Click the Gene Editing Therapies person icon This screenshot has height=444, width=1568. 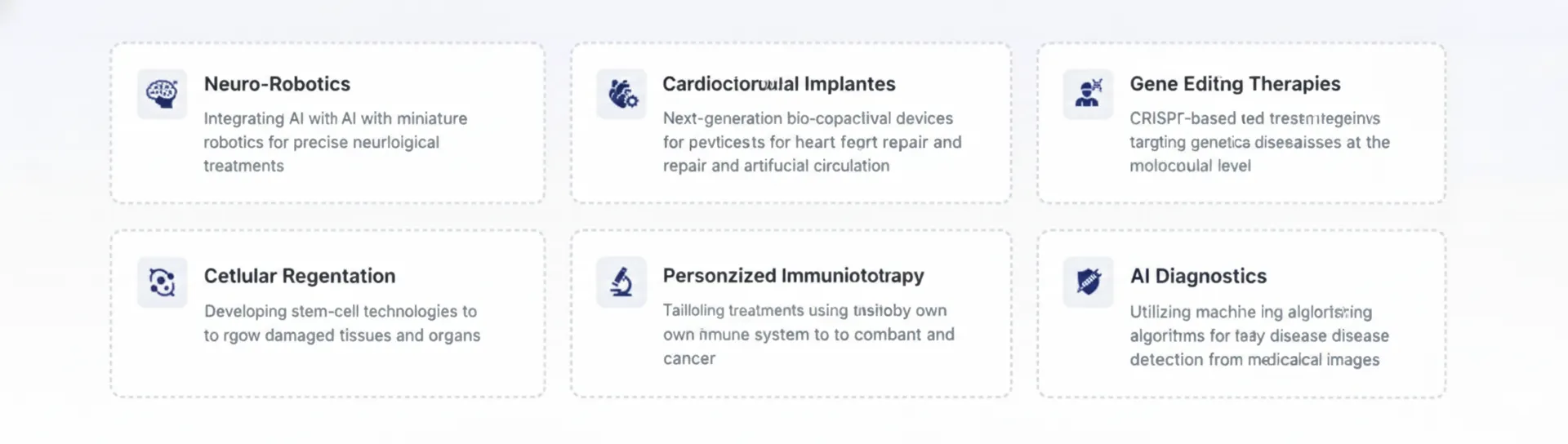(1088, 94)
